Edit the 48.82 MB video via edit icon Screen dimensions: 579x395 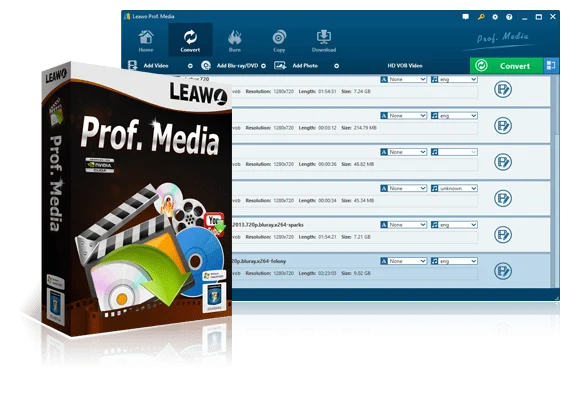503,162
